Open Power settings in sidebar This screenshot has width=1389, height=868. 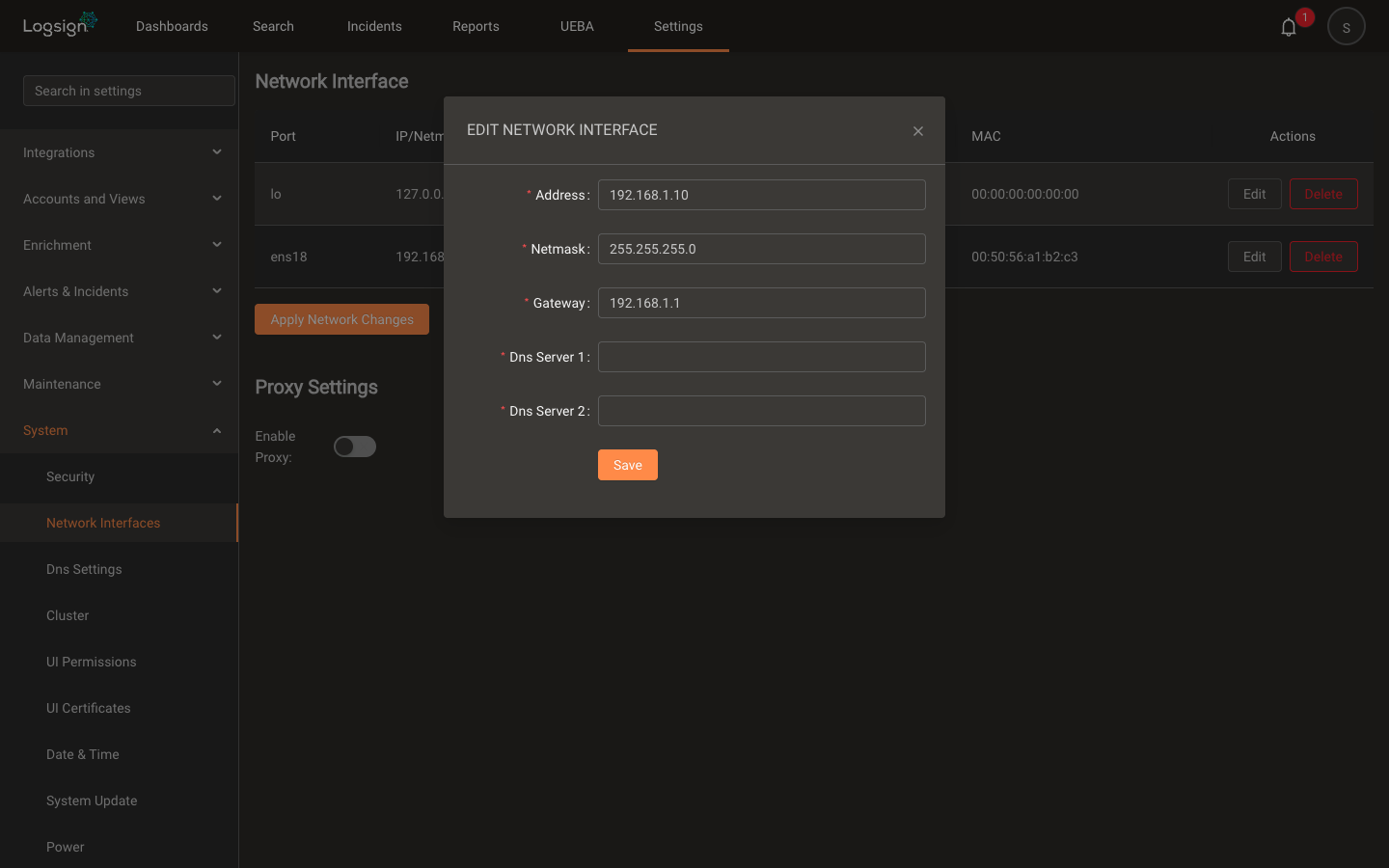pos(120,847)
